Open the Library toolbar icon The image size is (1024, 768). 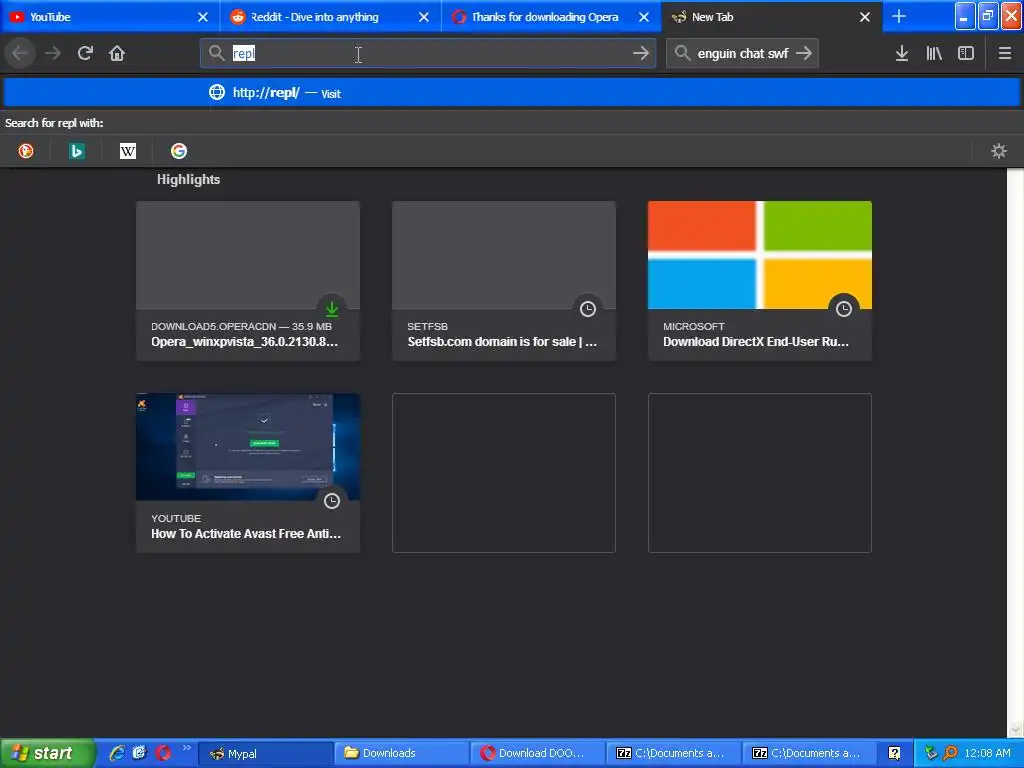point(934,53)
